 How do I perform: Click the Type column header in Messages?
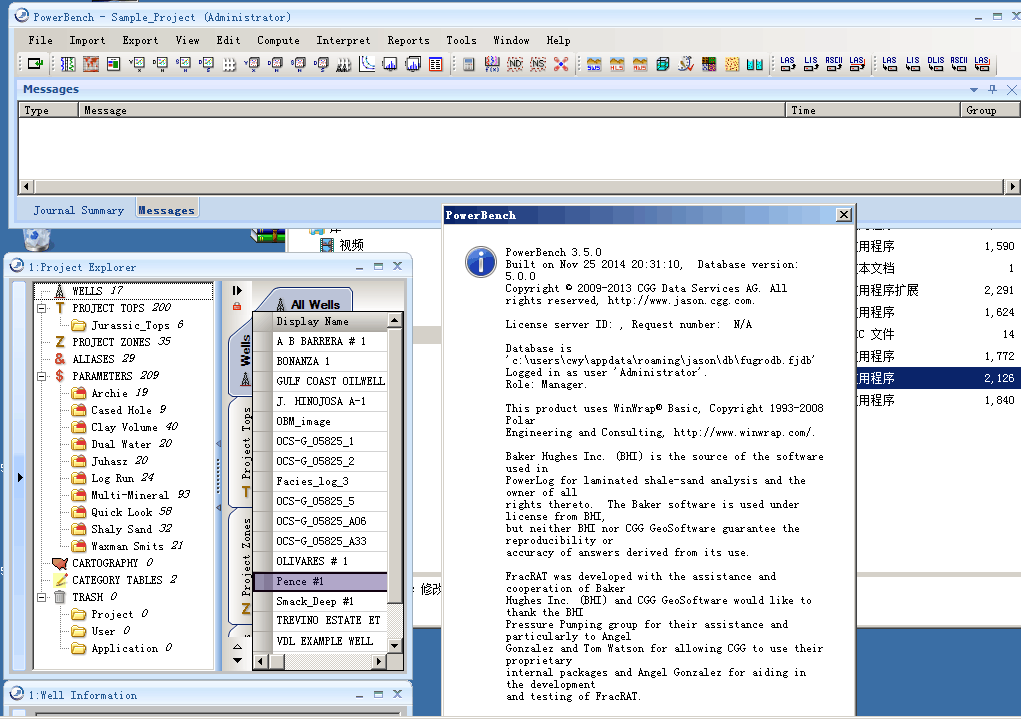pos(49,110)
